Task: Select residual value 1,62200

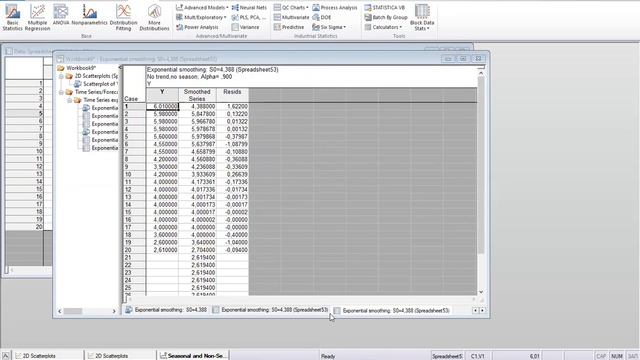Action: [232, 106]
